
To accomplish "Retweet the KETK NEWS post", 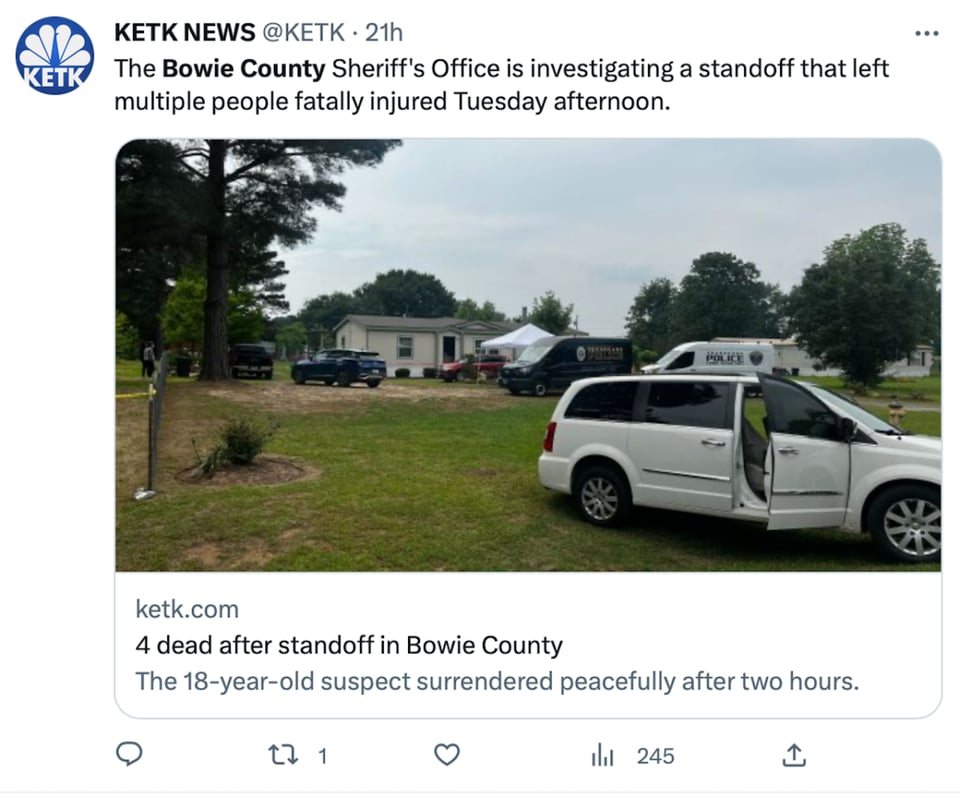I will point(284,755).
